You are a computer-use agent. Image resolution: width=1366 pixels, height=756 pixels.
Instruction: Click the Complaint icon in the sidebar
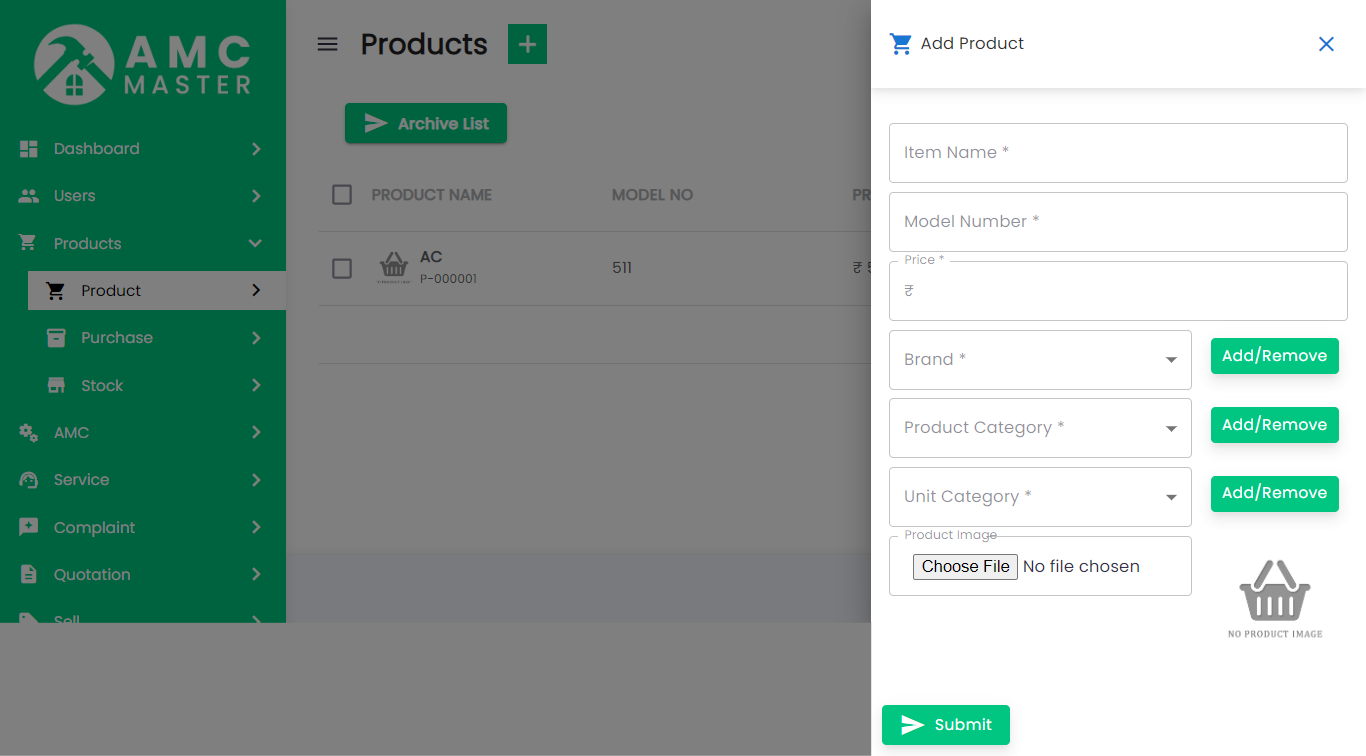point(29,527)
